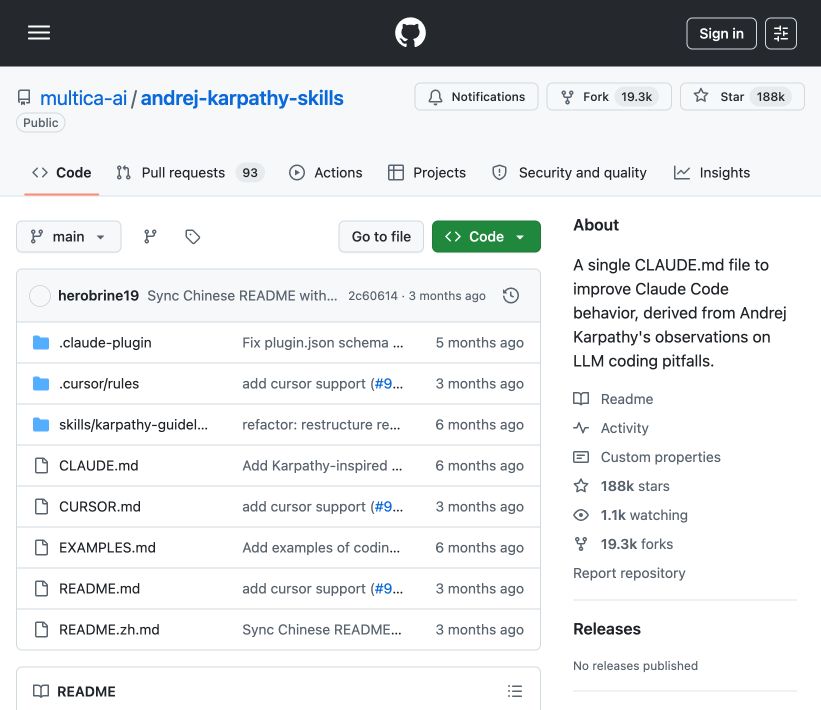Click the README.md file icon
The image size is (821, 710).
tap(41, 589)
